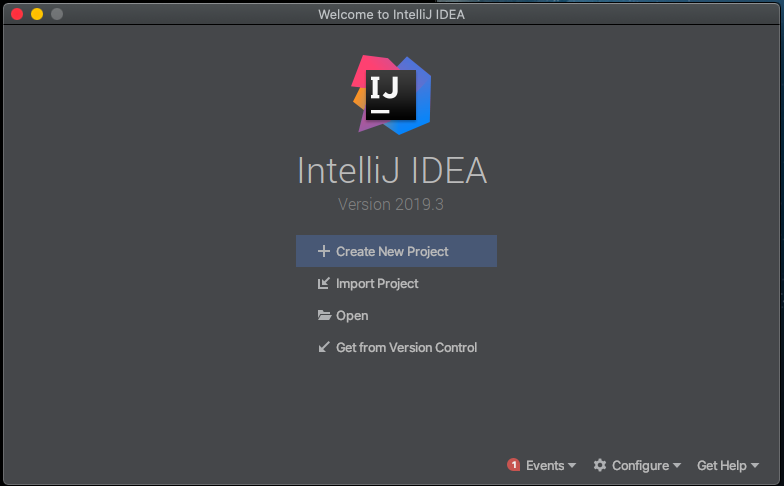Click the open folder icon
The height and width of the screenshot is (486, 784).
coord(324,315)
